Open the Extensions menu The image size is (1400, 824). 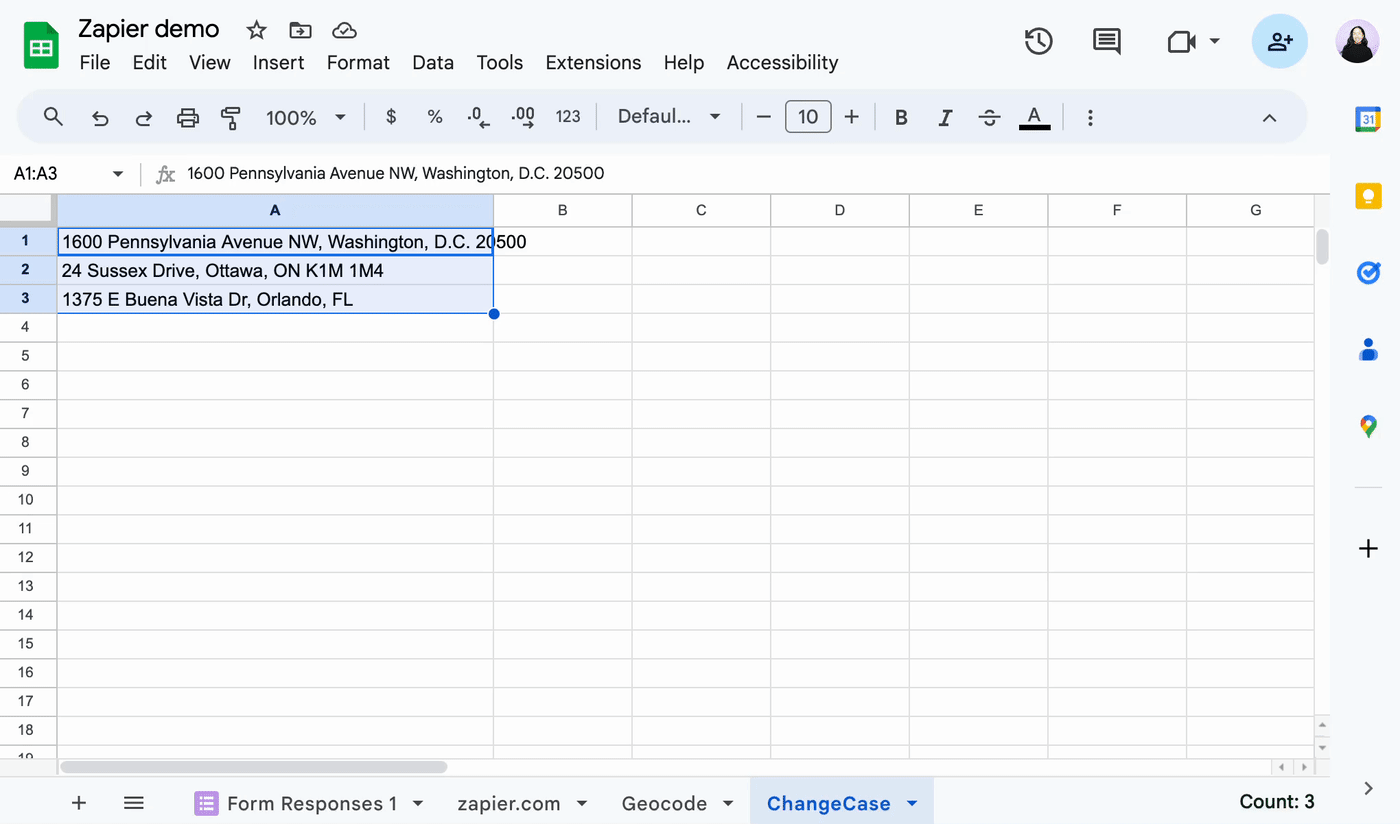coord(593,63)
